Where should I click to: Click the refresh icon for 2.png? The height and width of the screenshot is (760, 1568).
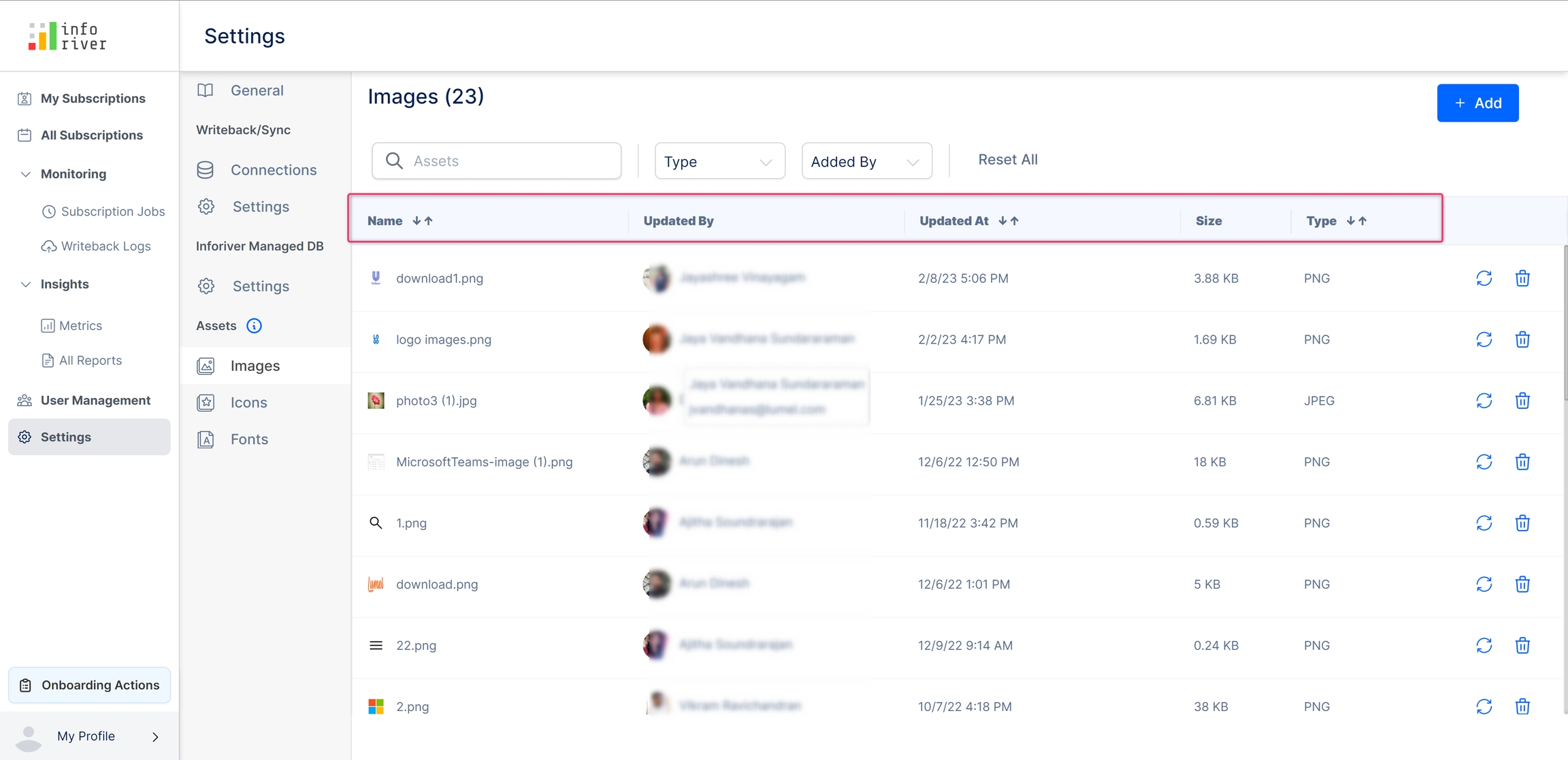[1484, 706]
